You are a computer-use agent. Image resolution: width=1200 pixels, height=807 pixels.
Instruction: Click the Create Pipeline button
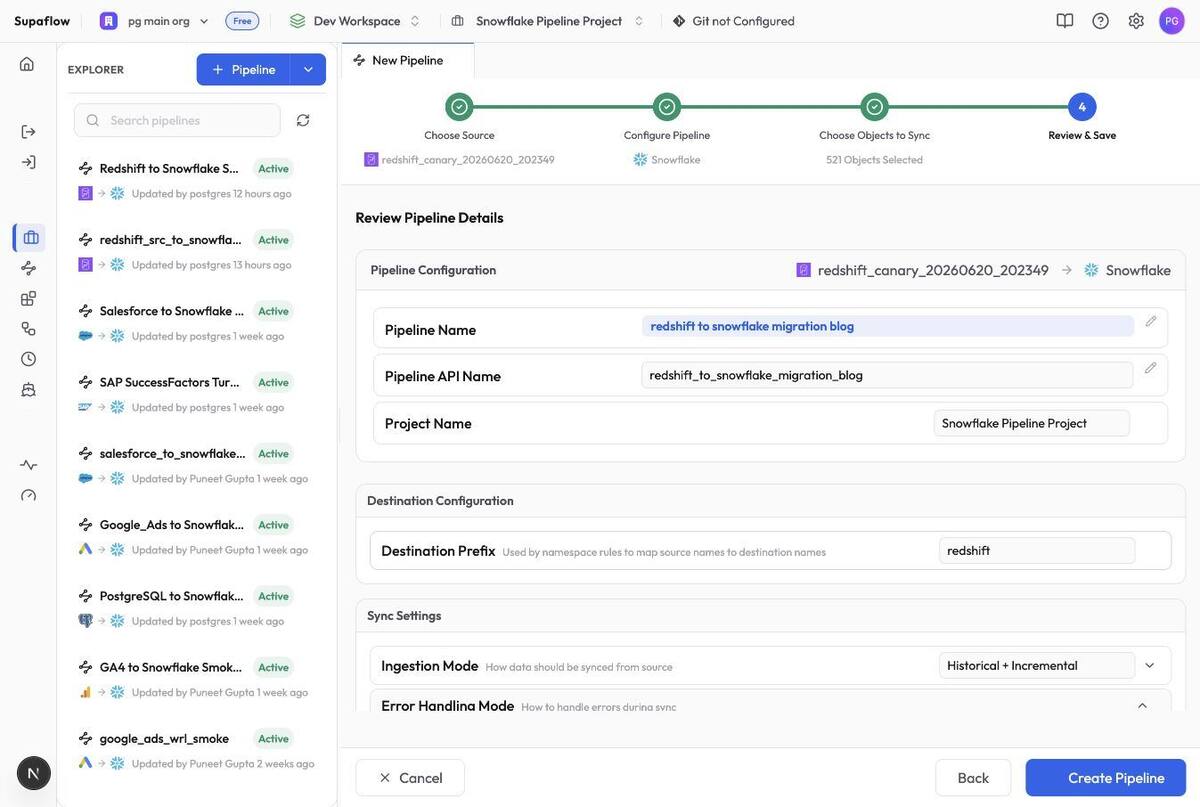[x=1106, y=778]
